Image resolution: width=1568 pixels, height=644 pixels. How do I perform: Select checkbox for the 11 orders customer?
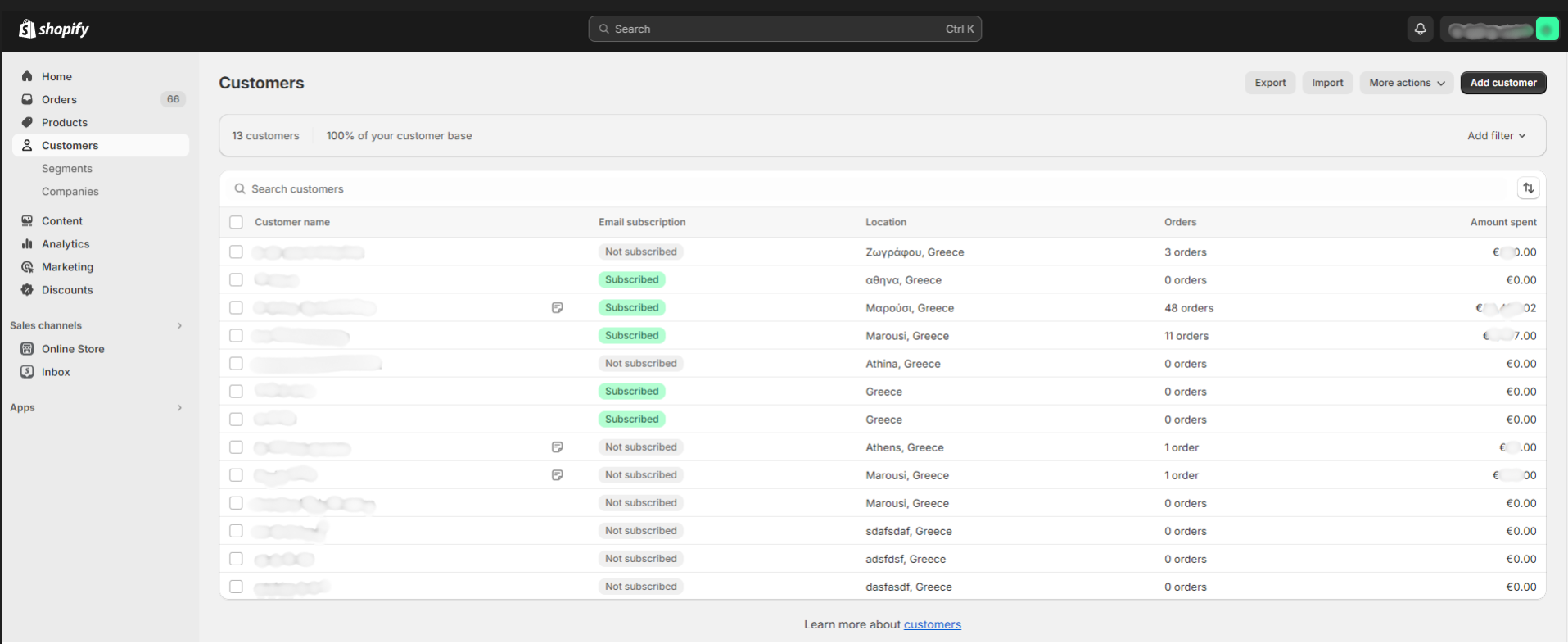(236, 335)
